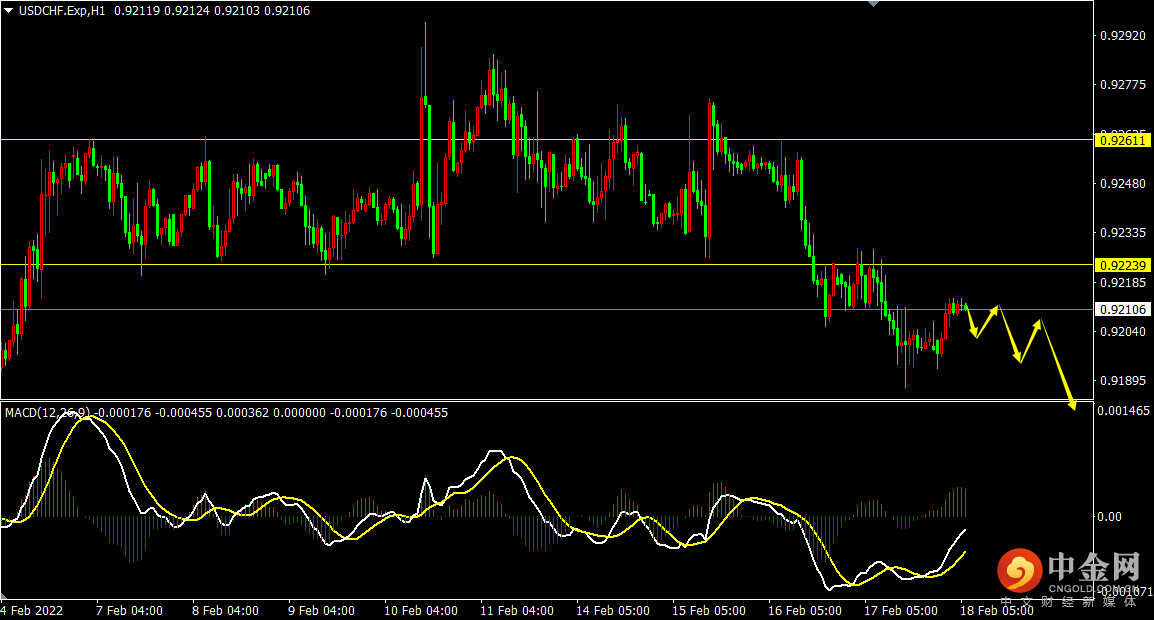This screenshot has height=620, width=1154.
Task: Select the yellow 0.92239 price label
Action: point(1122,265)
